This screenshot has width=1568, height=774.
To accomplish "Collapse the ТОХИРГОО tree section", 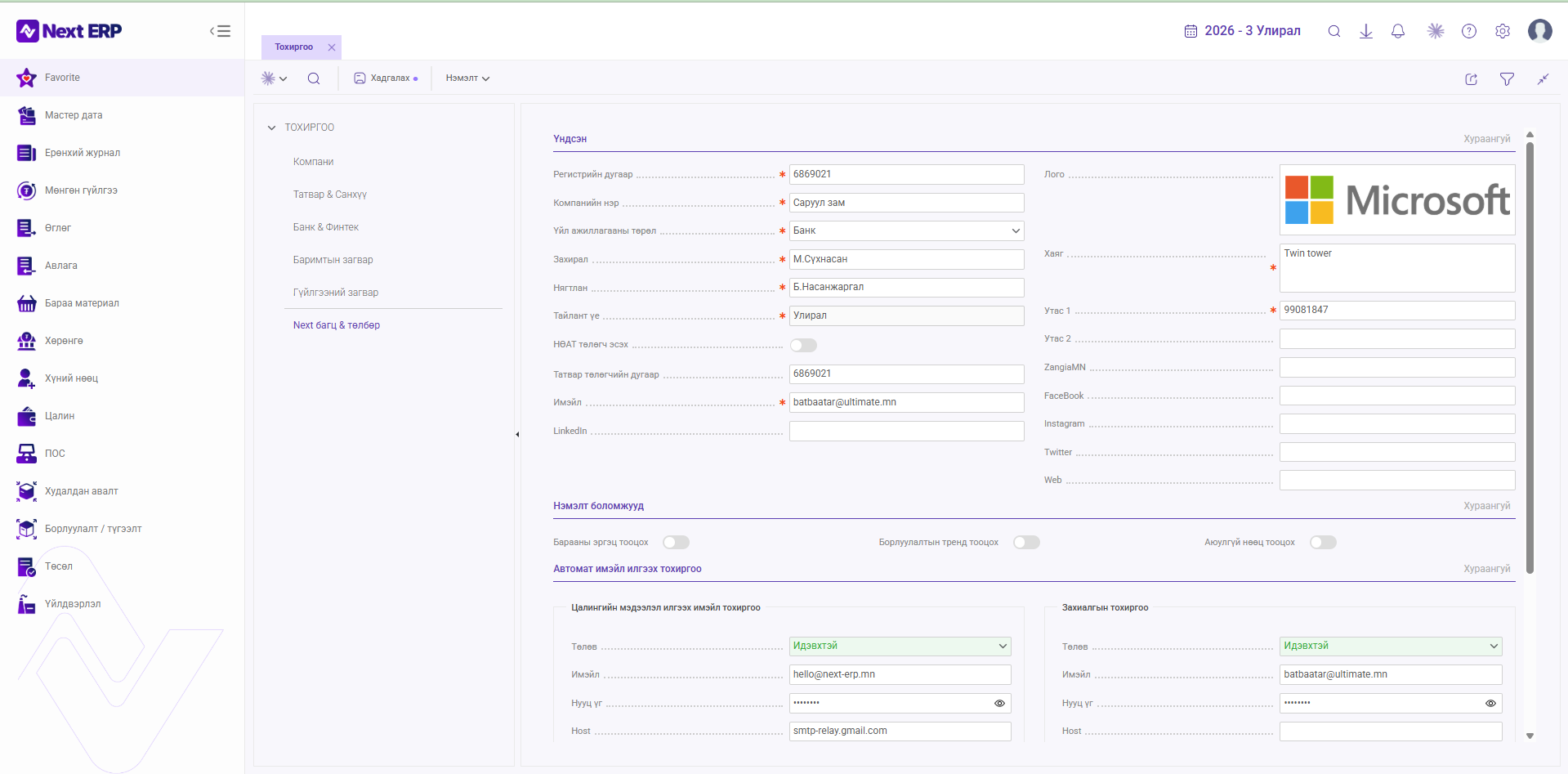I will [272, 128].
